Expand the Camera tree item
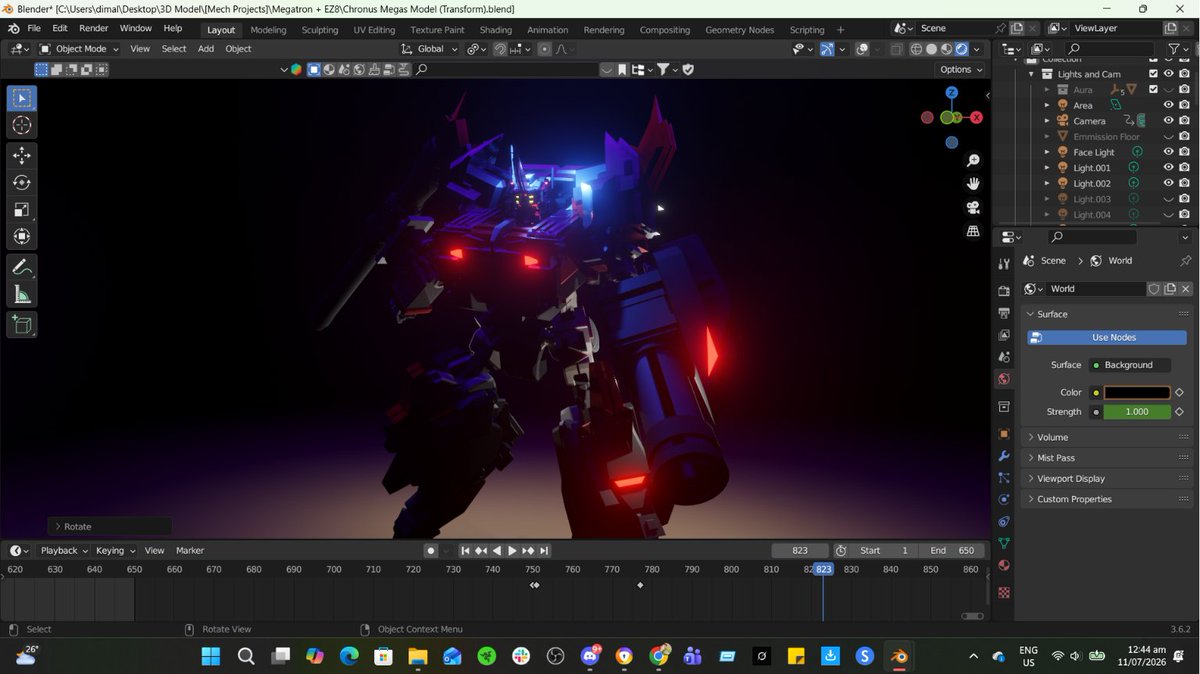Screen dimensions: 1200x674 1047,121
